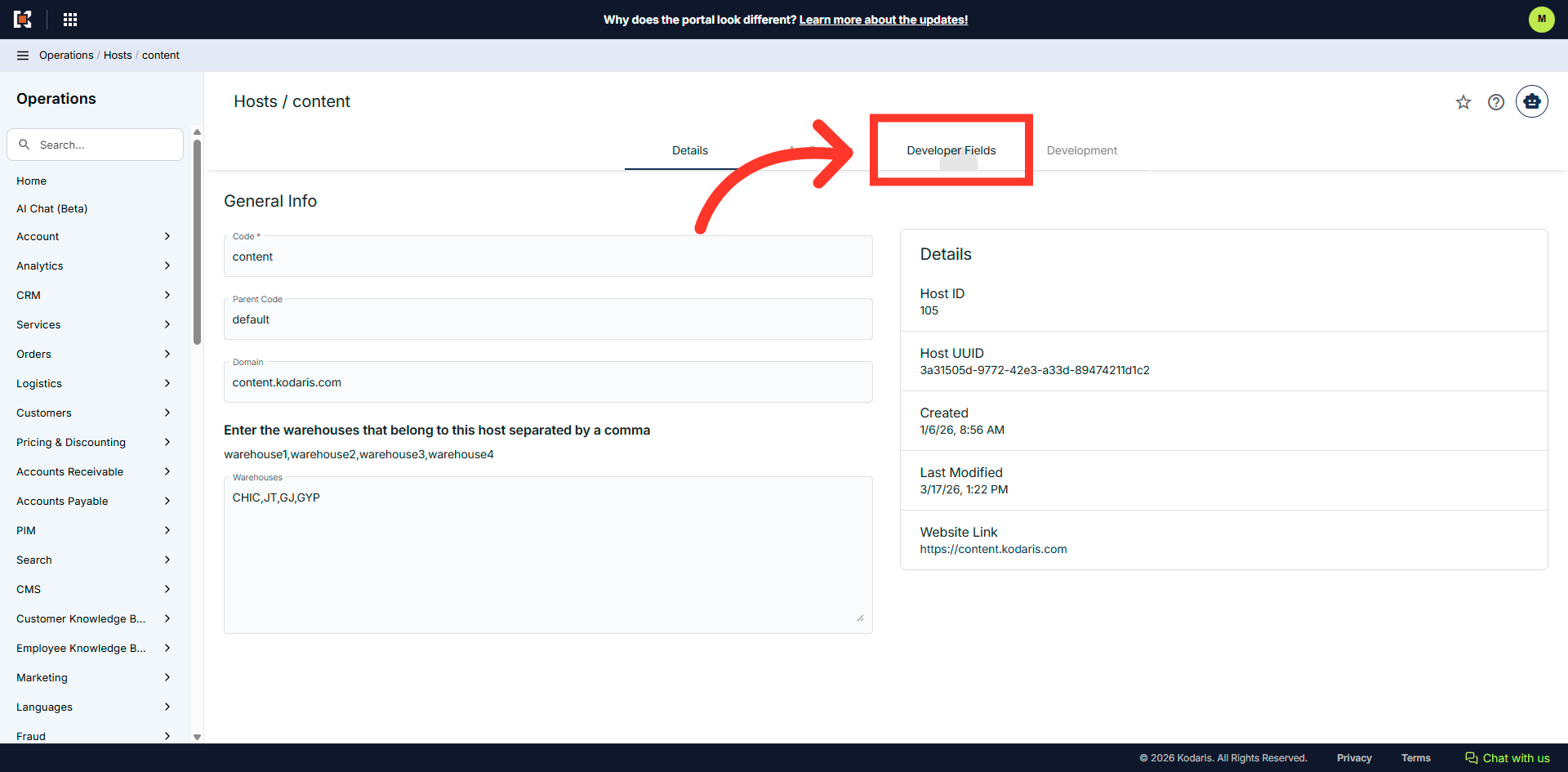The width and height of the screenshot is (1568, 772).
Task: Click the Chat with us icon
Action: tap(1472, 758)
